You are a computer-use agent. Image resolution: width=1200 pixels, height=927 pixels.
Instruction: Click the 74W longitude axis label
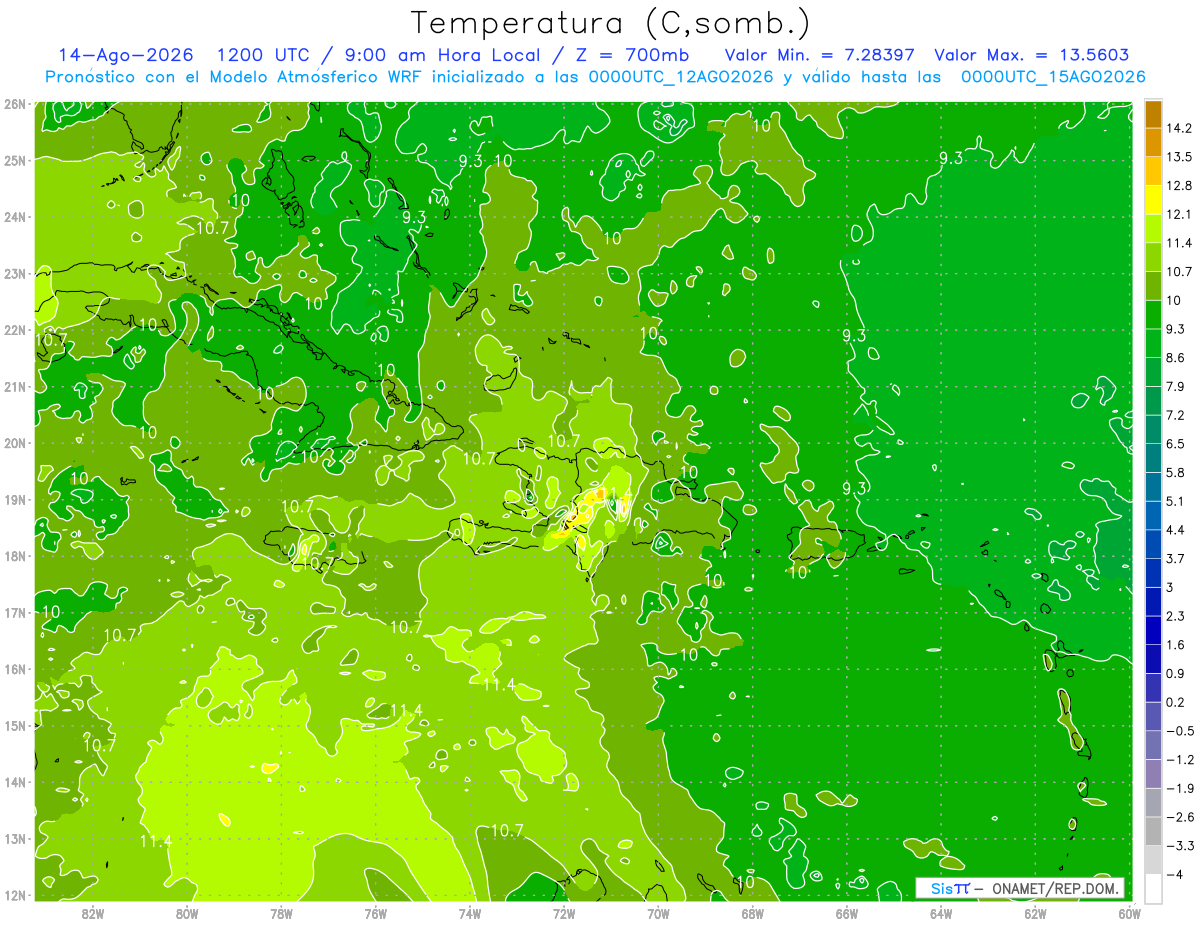coord(470,913)
